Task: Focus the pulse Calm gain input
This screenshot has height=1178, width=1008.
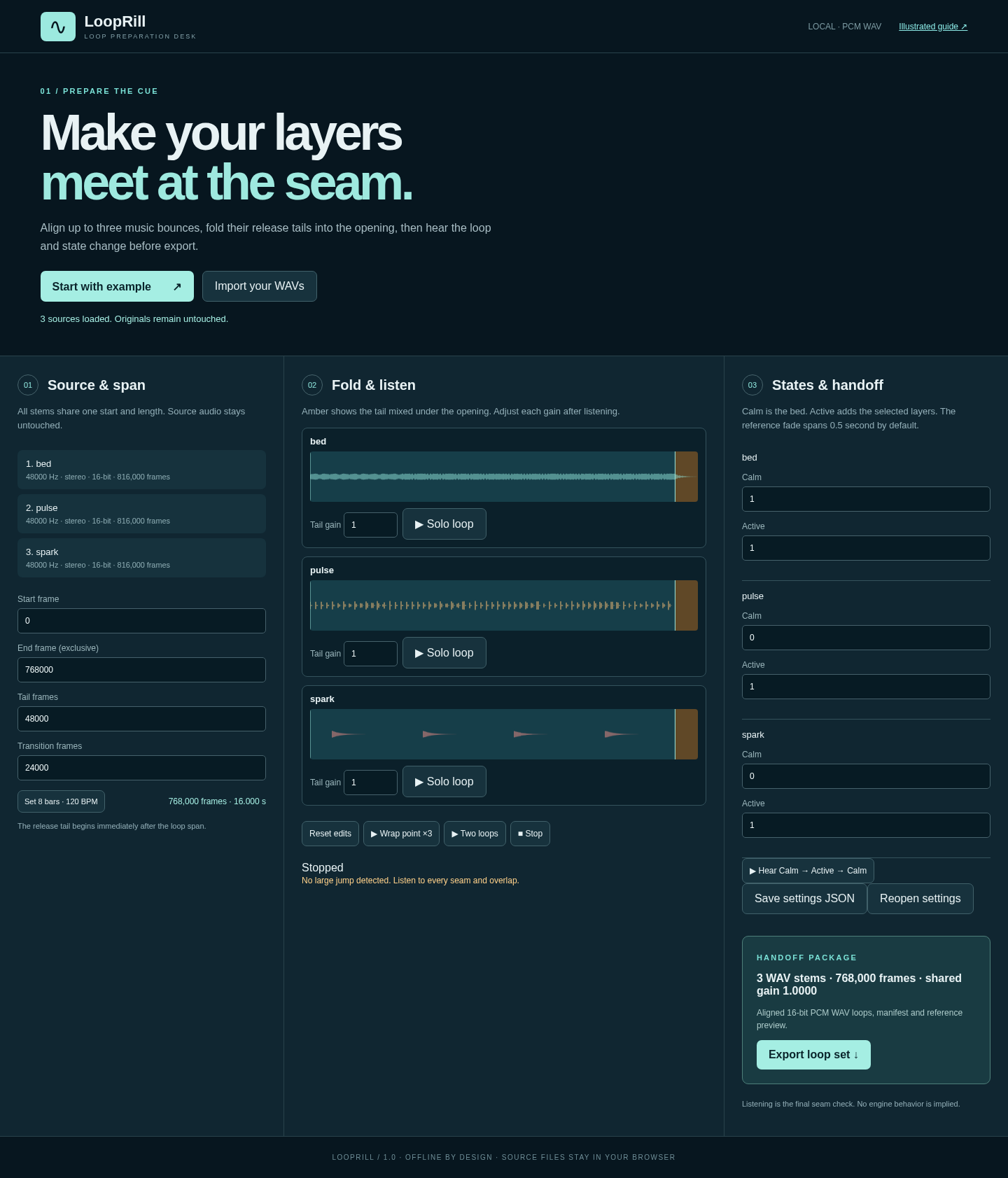Action: pyautogui.click(x=866, y=638)
